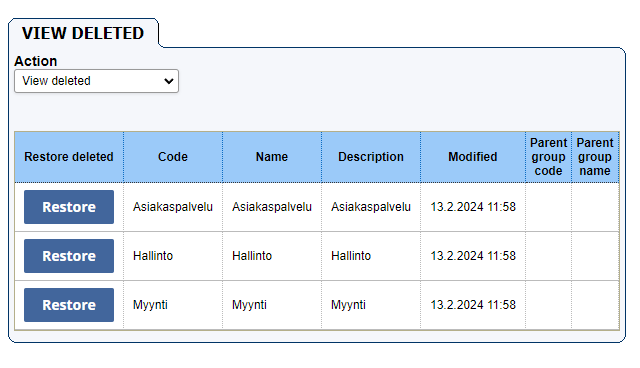Viewport: 640px width, 368px height.
Task: Click the Modified column header
Action: (473, 157)
